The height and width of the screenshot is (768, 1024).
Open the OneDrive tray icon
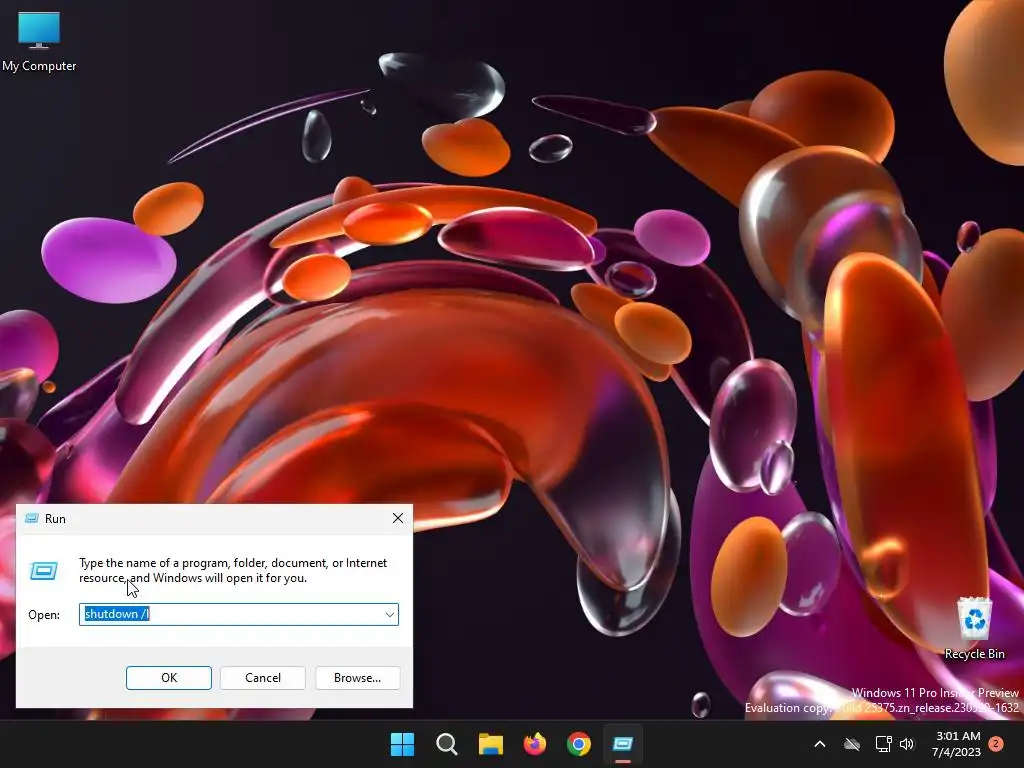click(852, 744)
